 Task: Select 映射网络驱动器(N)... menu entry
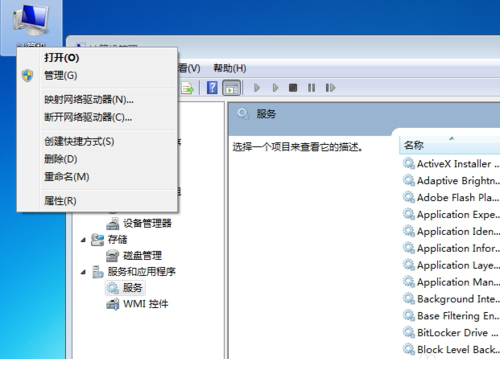89,100
